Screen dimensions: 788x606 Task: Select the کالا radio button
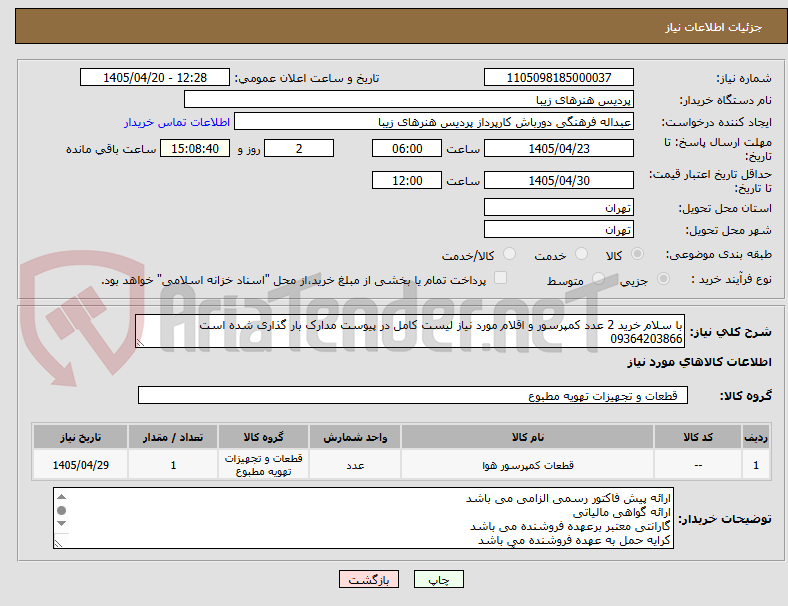coord(637,254)
